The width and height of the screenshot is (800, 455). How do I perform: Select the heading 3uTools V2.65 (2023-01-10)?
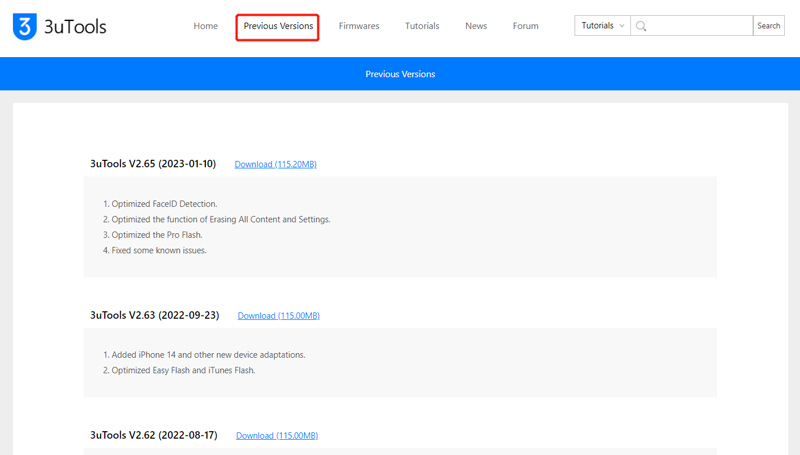tap(153, 164)
